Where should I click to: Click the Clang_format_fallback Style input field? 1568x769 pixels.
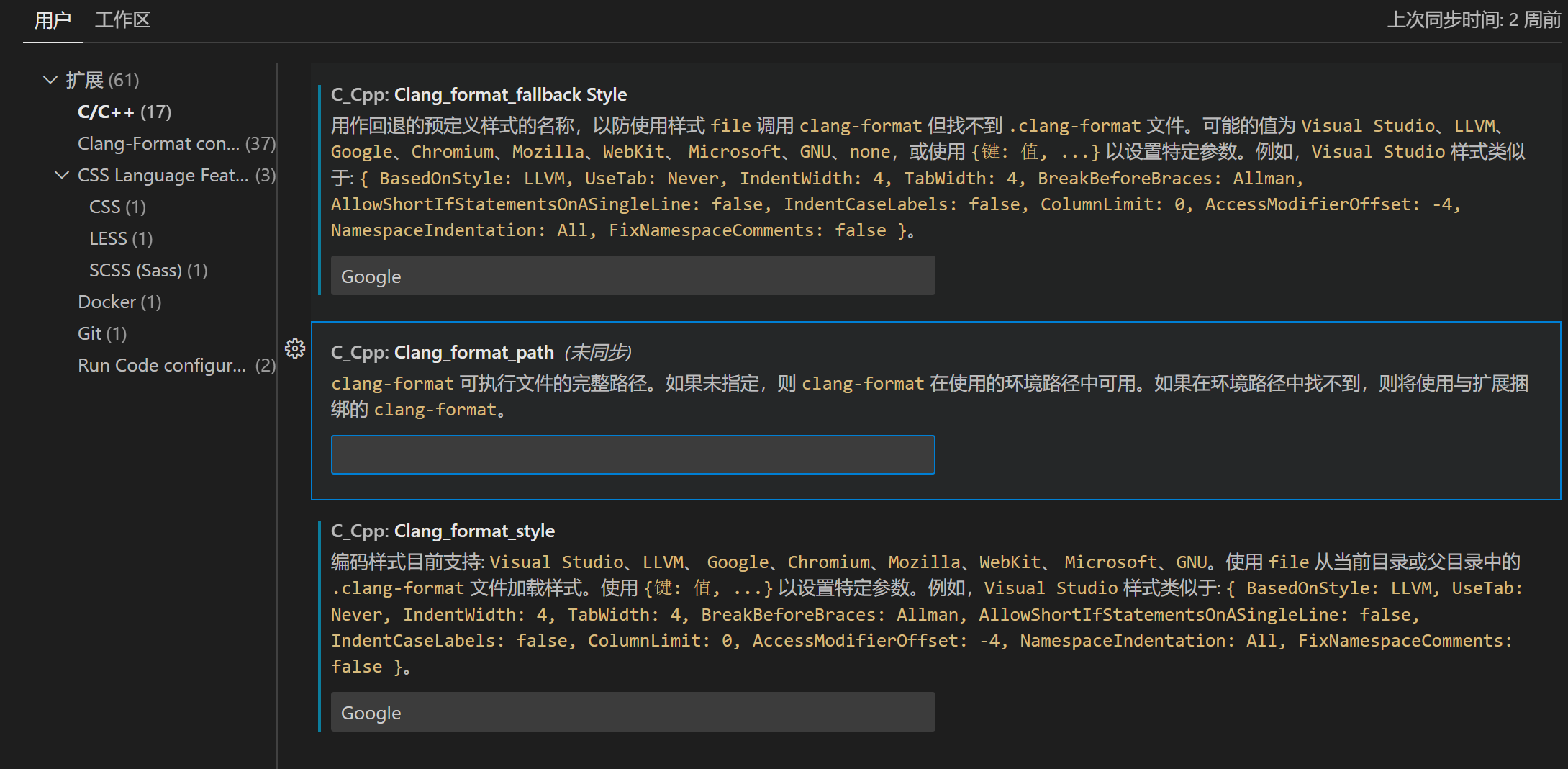(633, 276)
